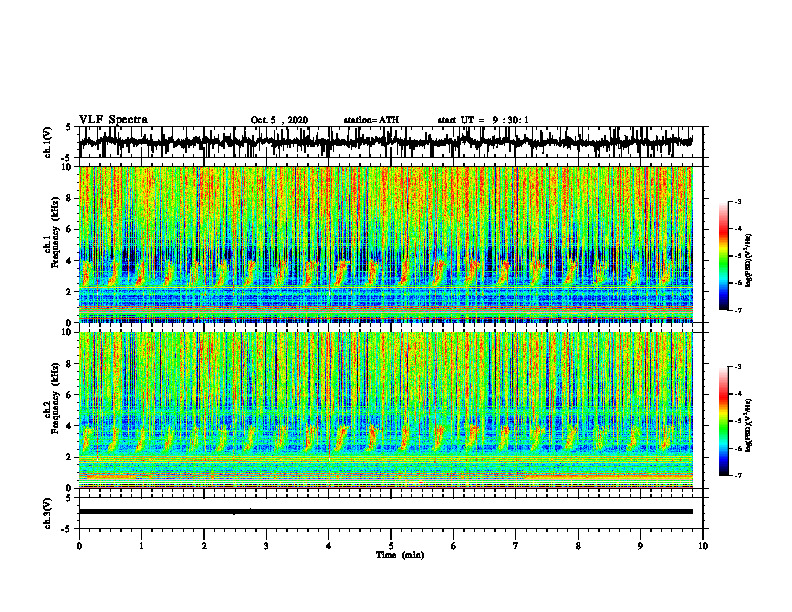Click the "2" kHz tick of ch.2 spectrogram
The image size is (792, 612).
click(x=71, y=457)
